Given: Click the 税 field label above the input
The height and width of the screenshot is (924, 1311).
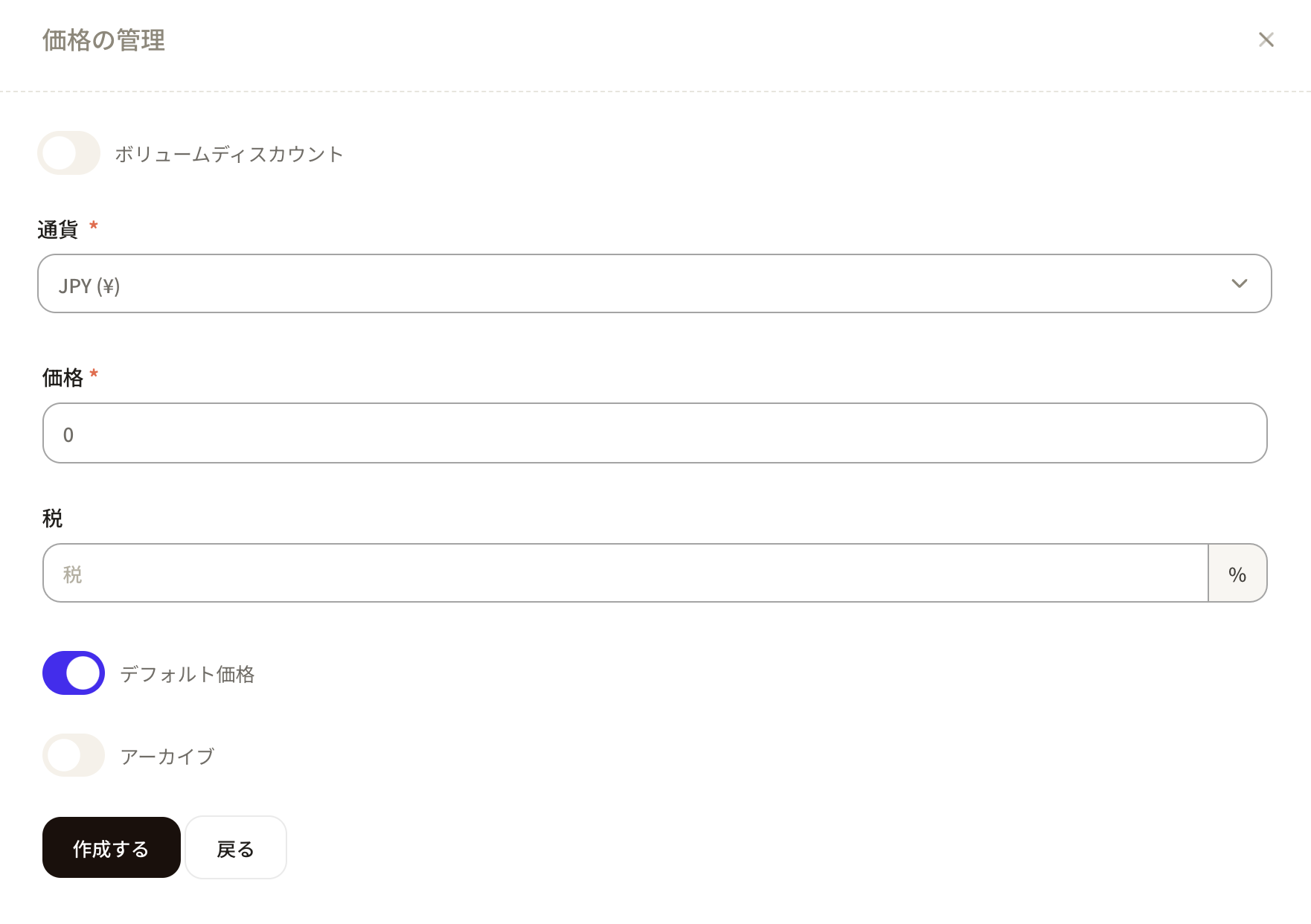Looking at the screenshot, I should (x=53, y=519).
